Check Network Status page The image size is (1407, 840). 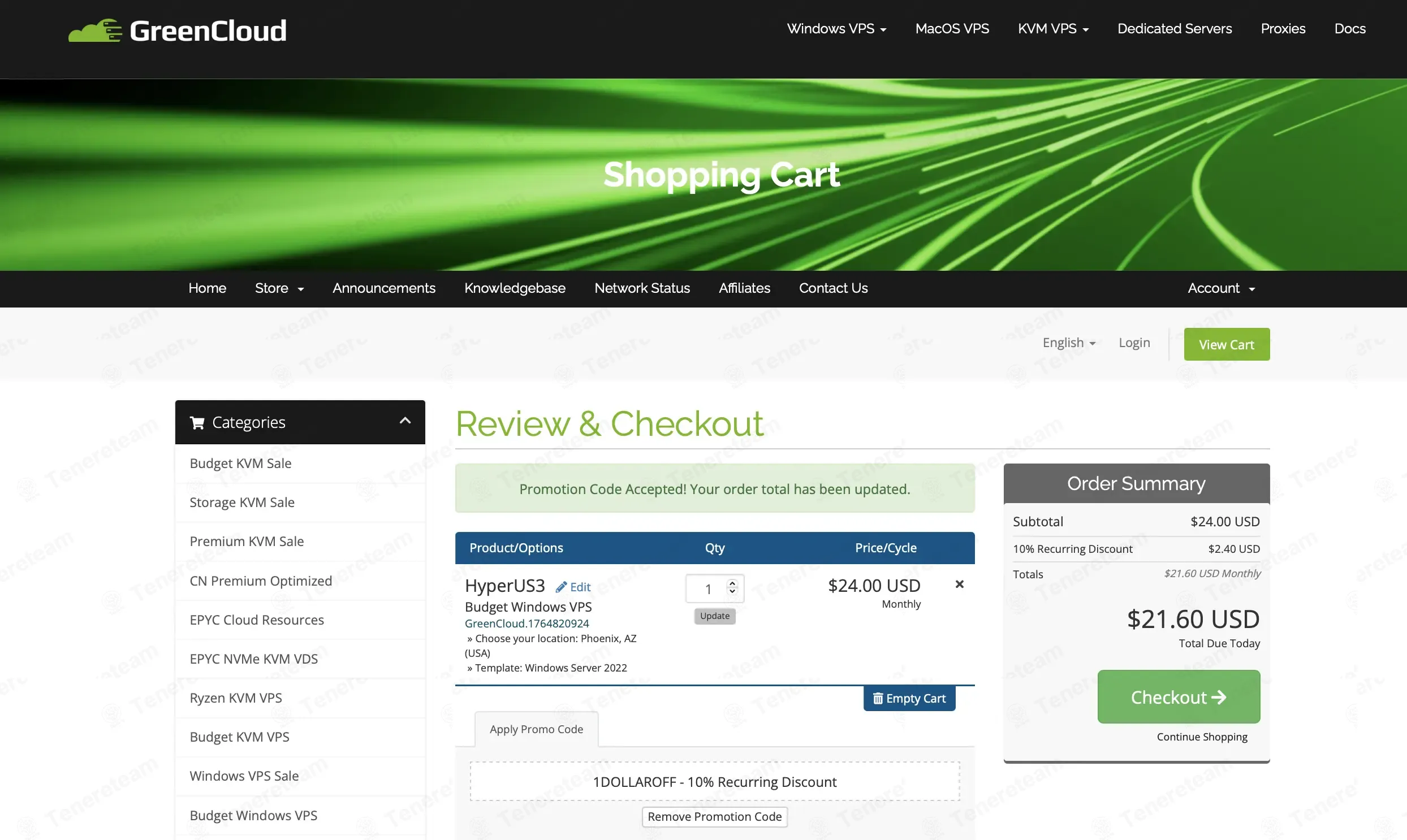tap(642, 288)
